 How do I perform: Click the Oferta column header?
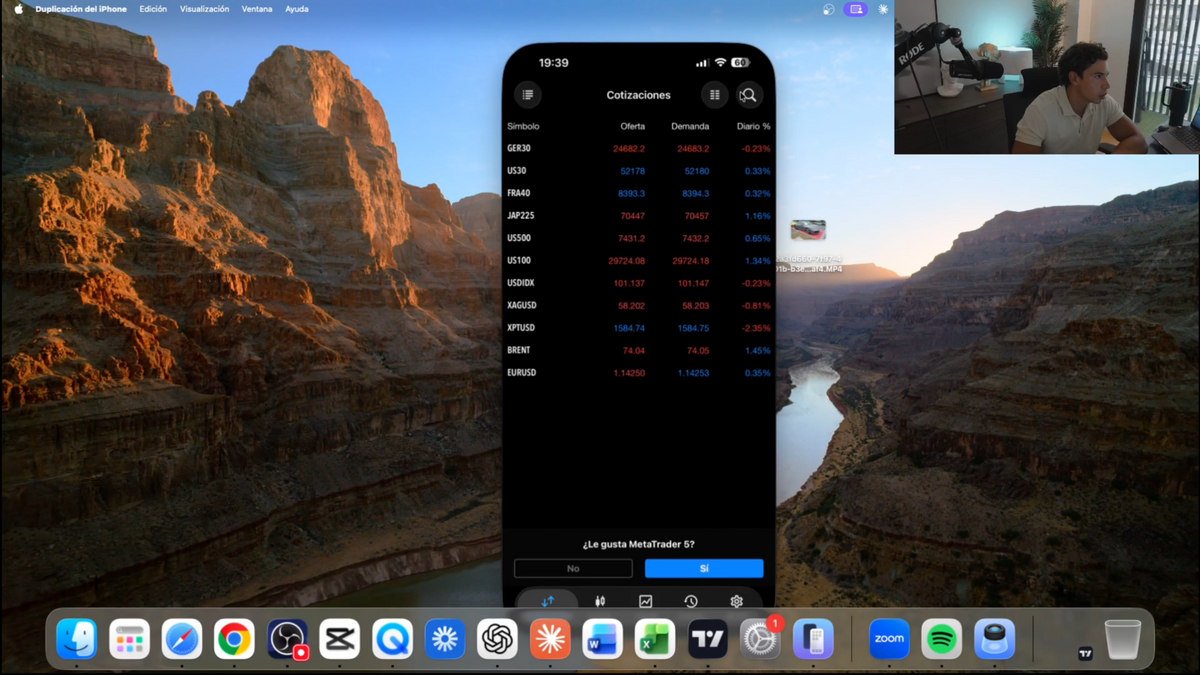pos(633,127)
